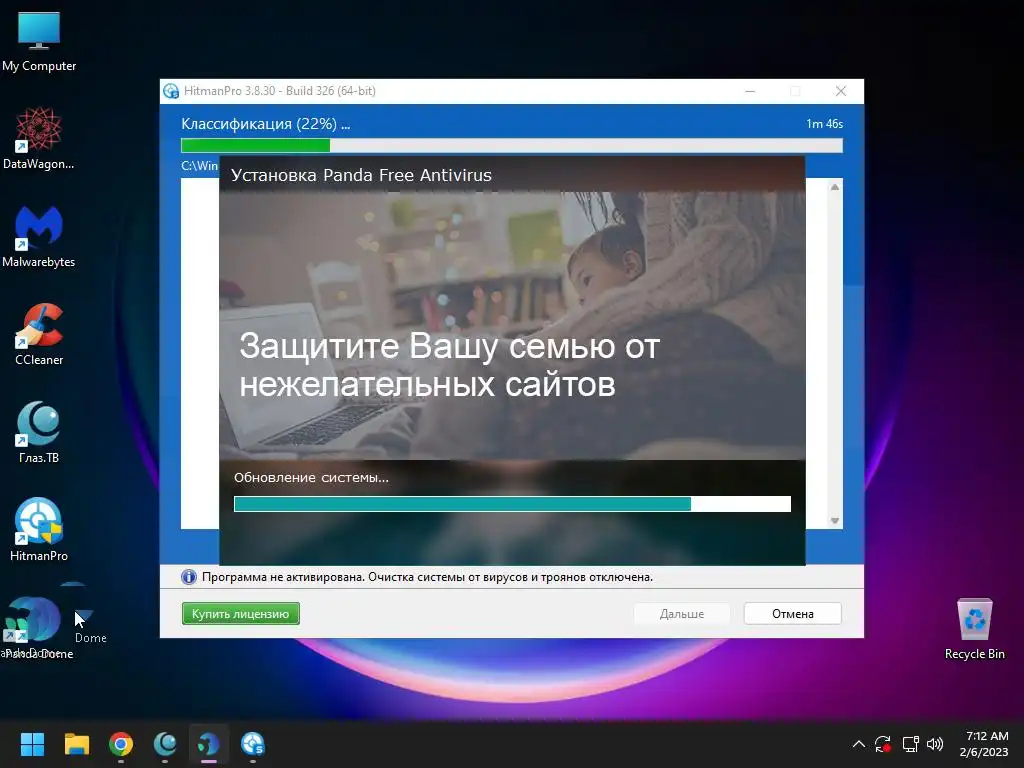Click the Установка Panda Free Antivirus title
Viewport: 1024px width, 768px height.
click(x=361, y=175)
